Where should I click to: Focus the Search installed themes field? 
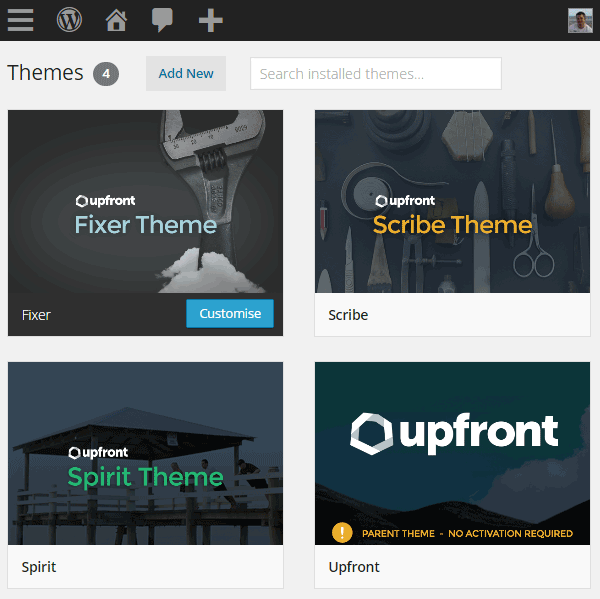click(x=376, y=73)
